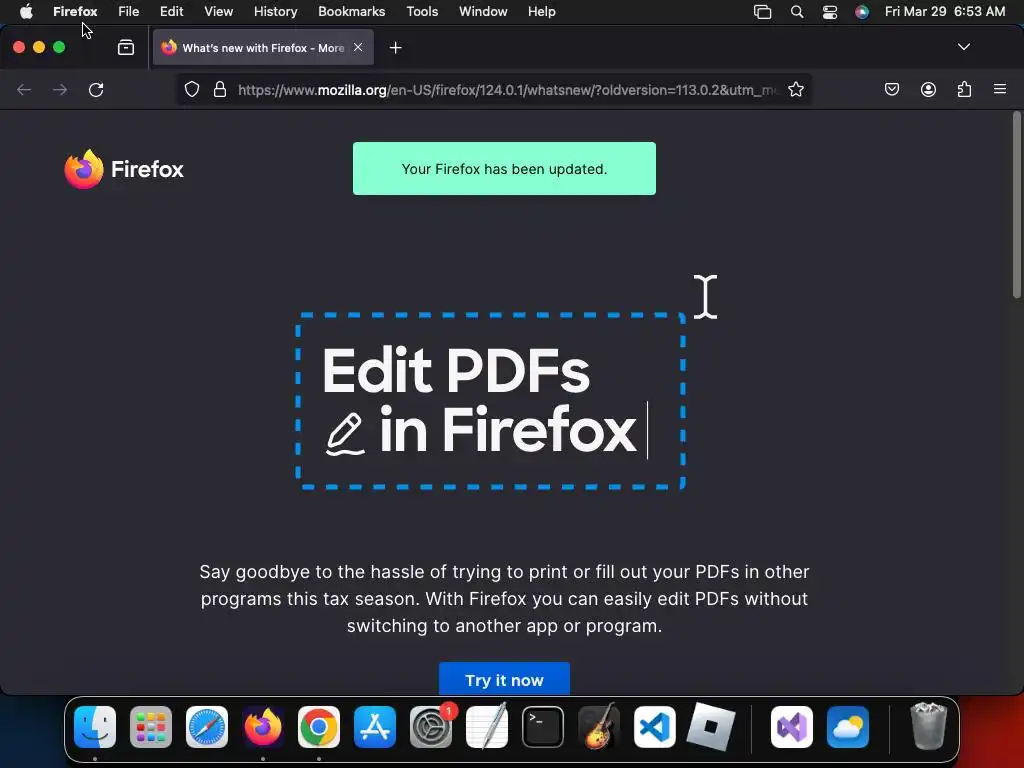Screen dimensions: 1024x768
Task: Open App Store from the dock
Action: tap(375, 727)
